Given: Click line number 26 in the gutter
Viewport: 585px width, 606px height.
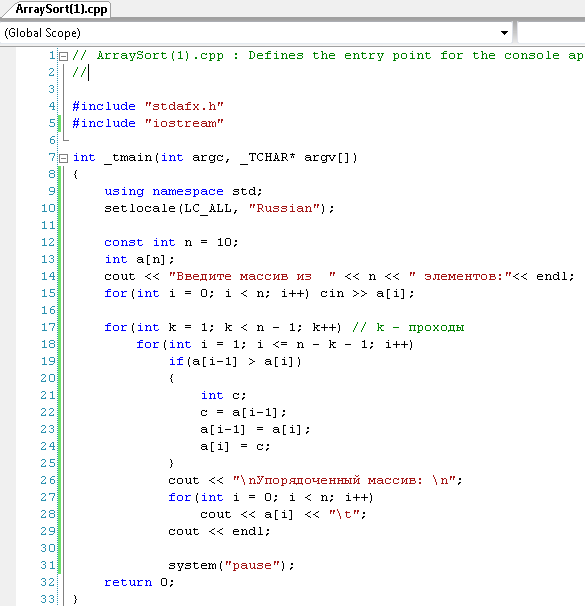Looking at the screenshot, I should [x=48, y=480].
